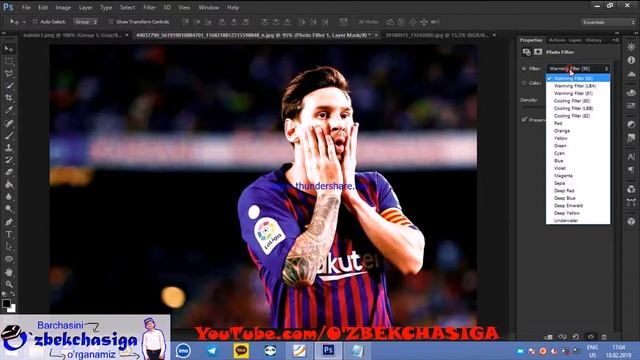Screen dimensions: 640x360
Task: Toggle the Preserve Luminosity checkbox
Action: (x=524, y=120)
